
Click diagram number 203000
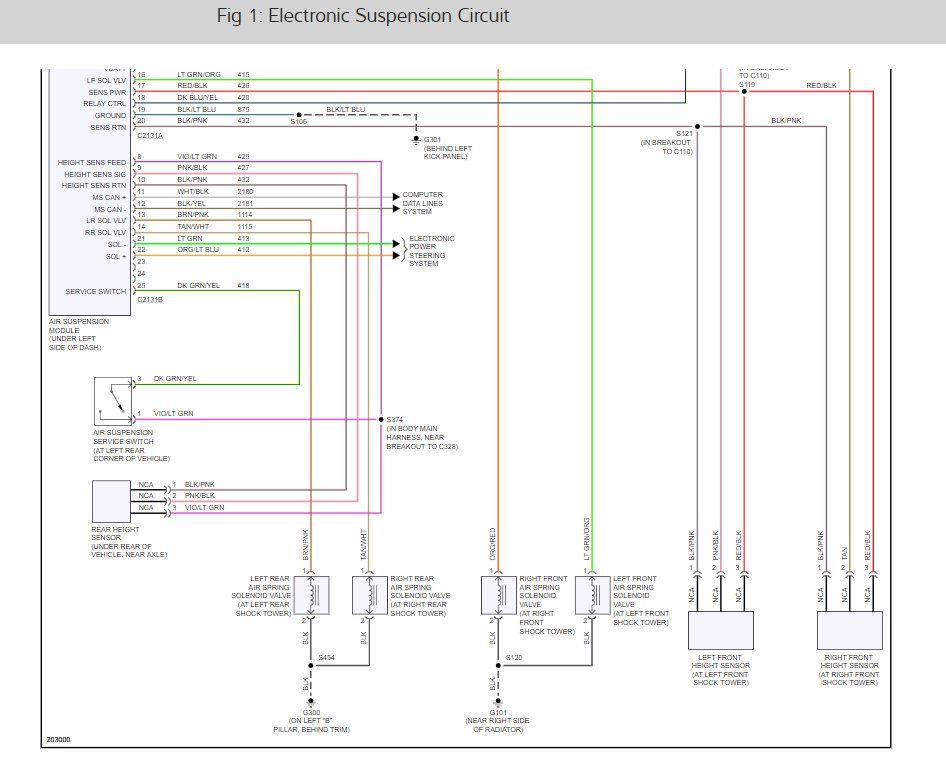[59, 739]
